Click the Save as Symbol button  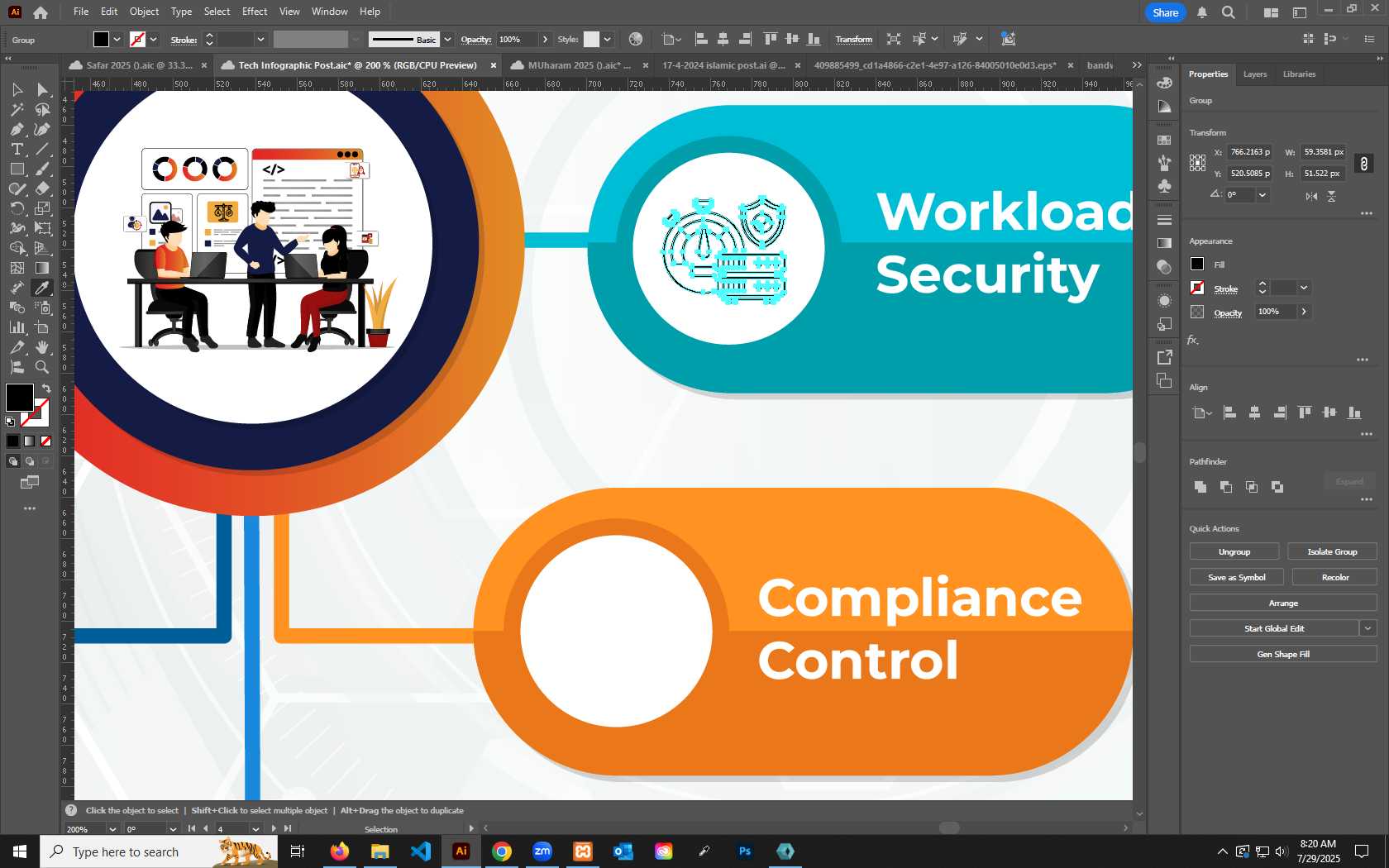[x=1236, y=577]
